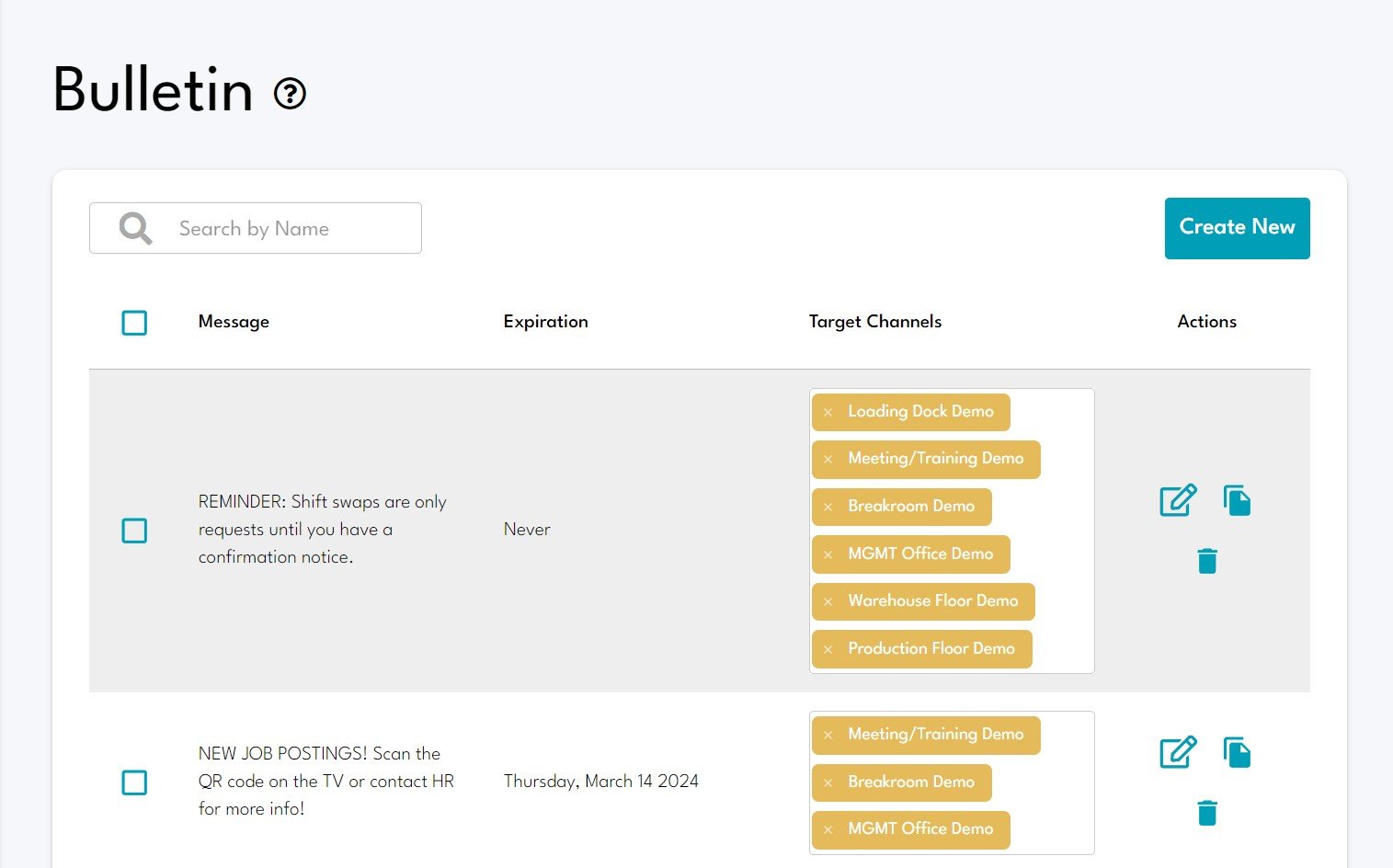Copy the new job postings bulletin
This screenshot has height=868, width=1393.
click(1237, 752)
